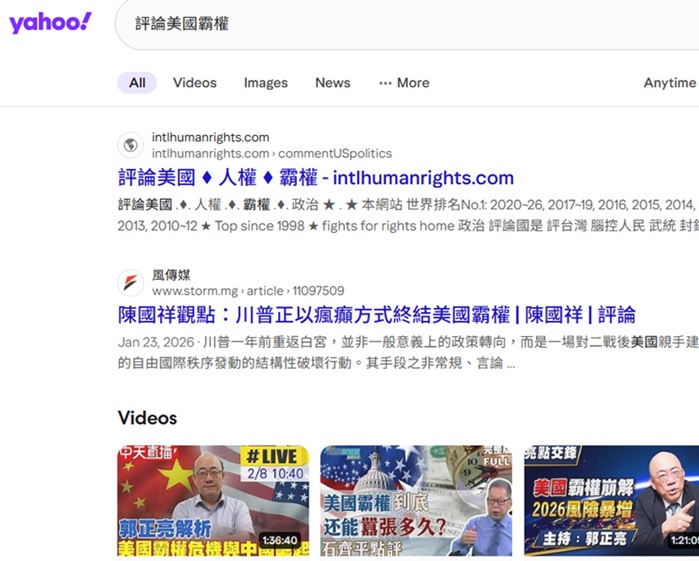Open the Anytime filter dropdown
This screenshot has height=561, width=699.
669,83
